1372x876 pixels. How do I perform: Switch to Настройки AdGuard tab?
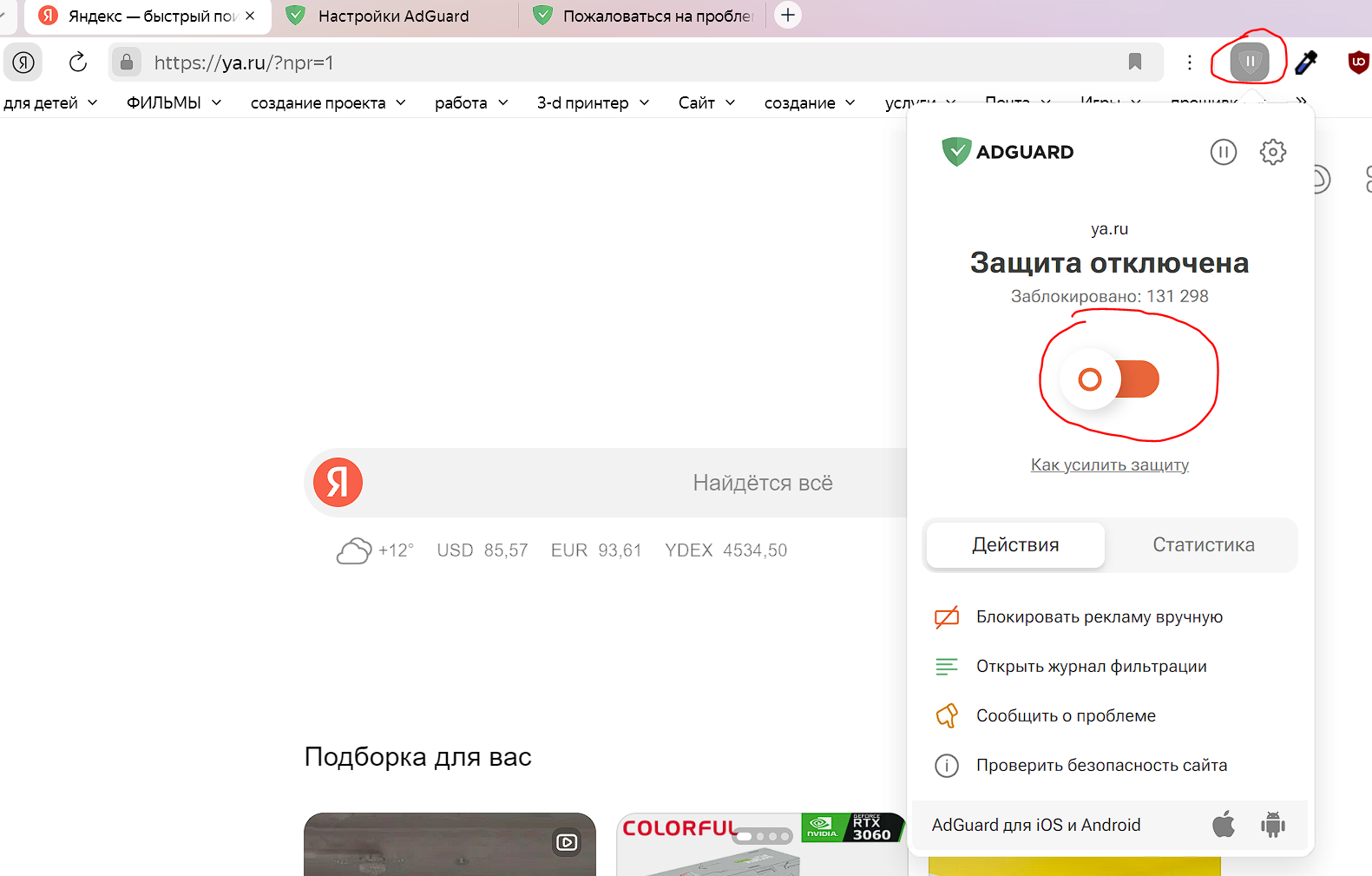395,16
